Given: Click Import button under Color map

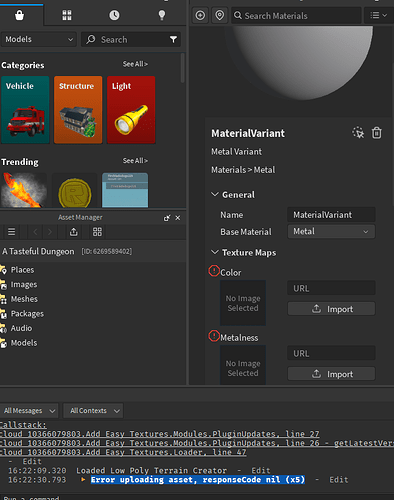Looking at the screenshot, I should point(331,309).
